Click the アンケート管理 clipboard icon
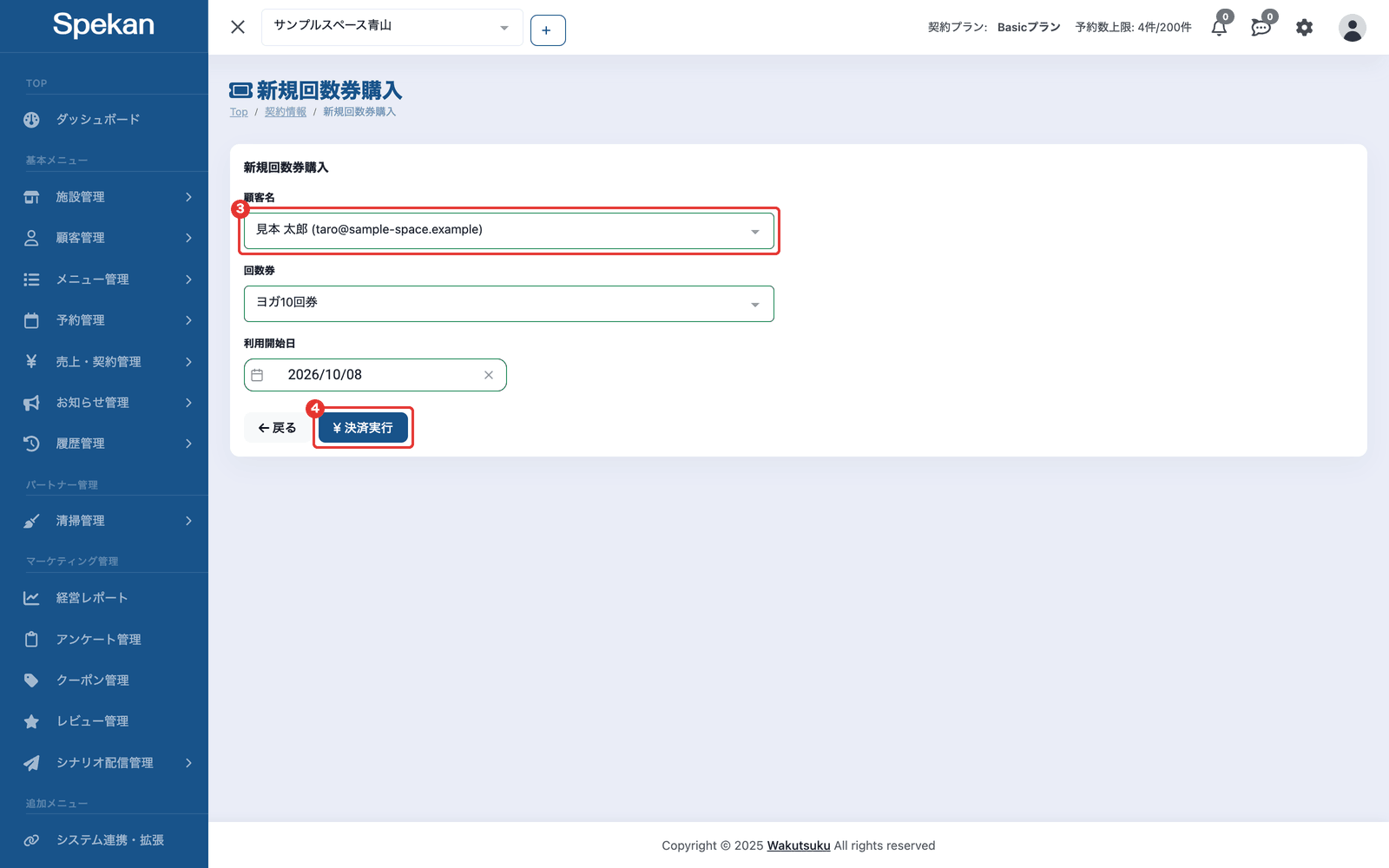Screen dimensions: 1389x868 pos(31,640)
